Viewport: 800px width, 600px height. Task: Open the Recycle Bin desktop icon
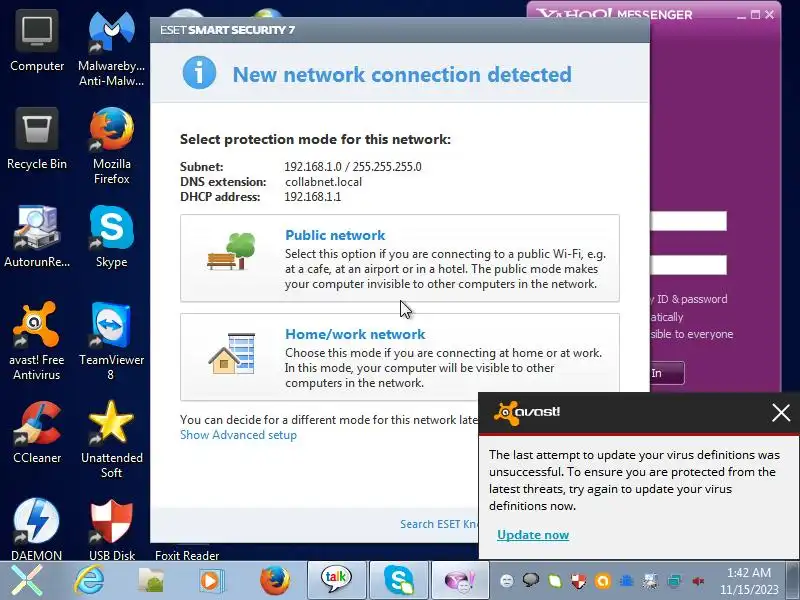tap(37, 139)
